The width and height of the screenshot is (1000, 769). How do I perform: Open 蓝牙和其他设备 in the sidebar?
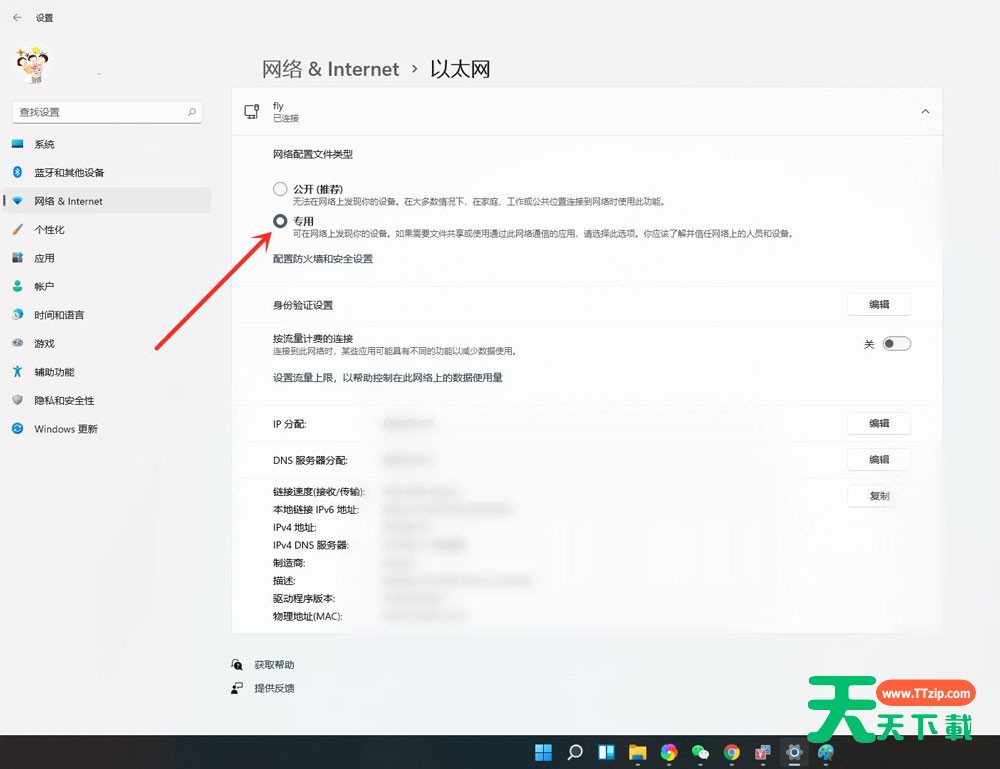[68, 172]
